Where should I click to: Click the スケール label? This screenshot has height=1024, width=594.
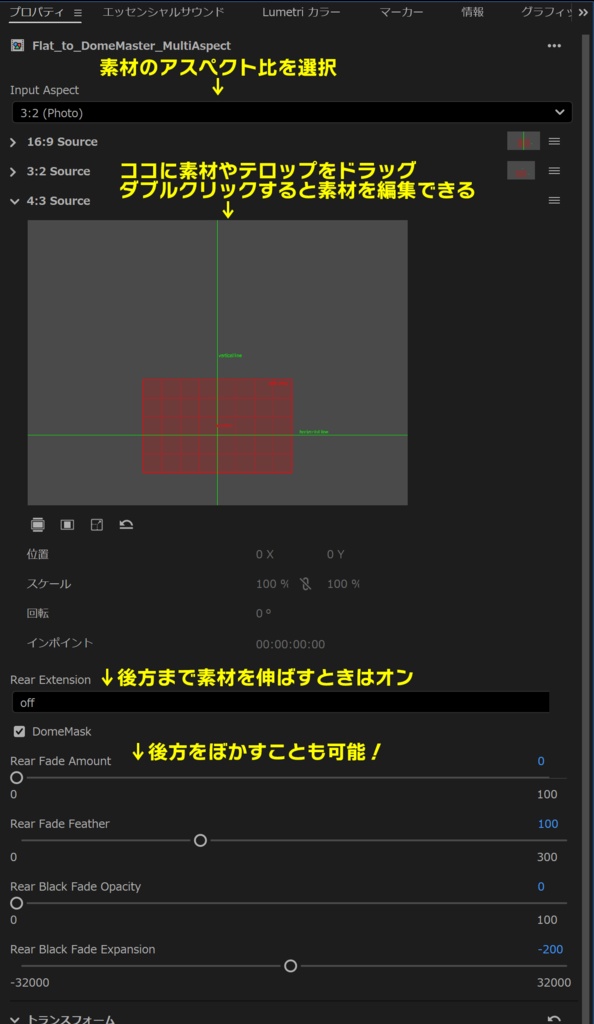coord(49,584)
